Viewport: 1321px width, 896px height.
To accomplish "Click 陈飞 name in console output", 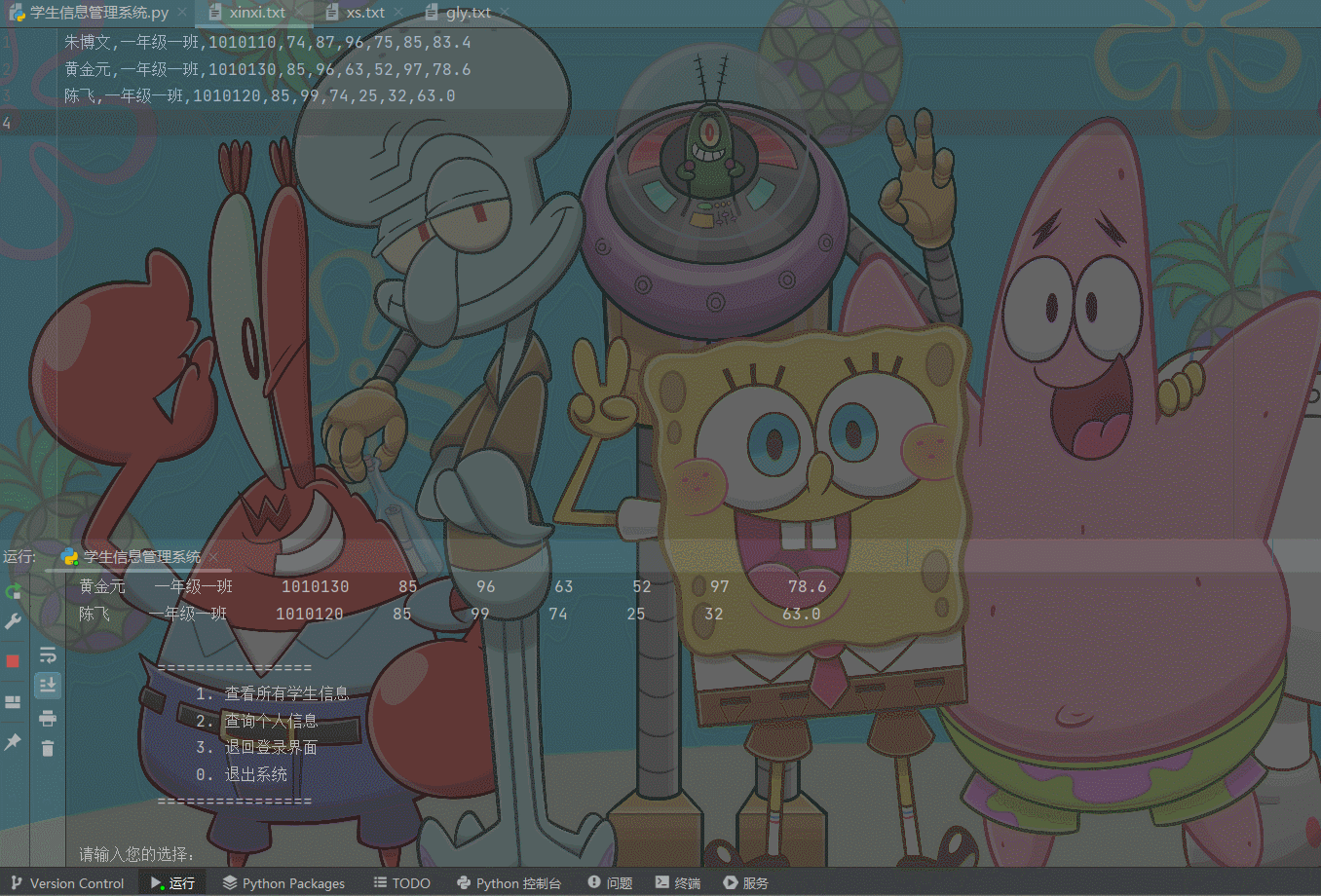I will pos(94,614).
